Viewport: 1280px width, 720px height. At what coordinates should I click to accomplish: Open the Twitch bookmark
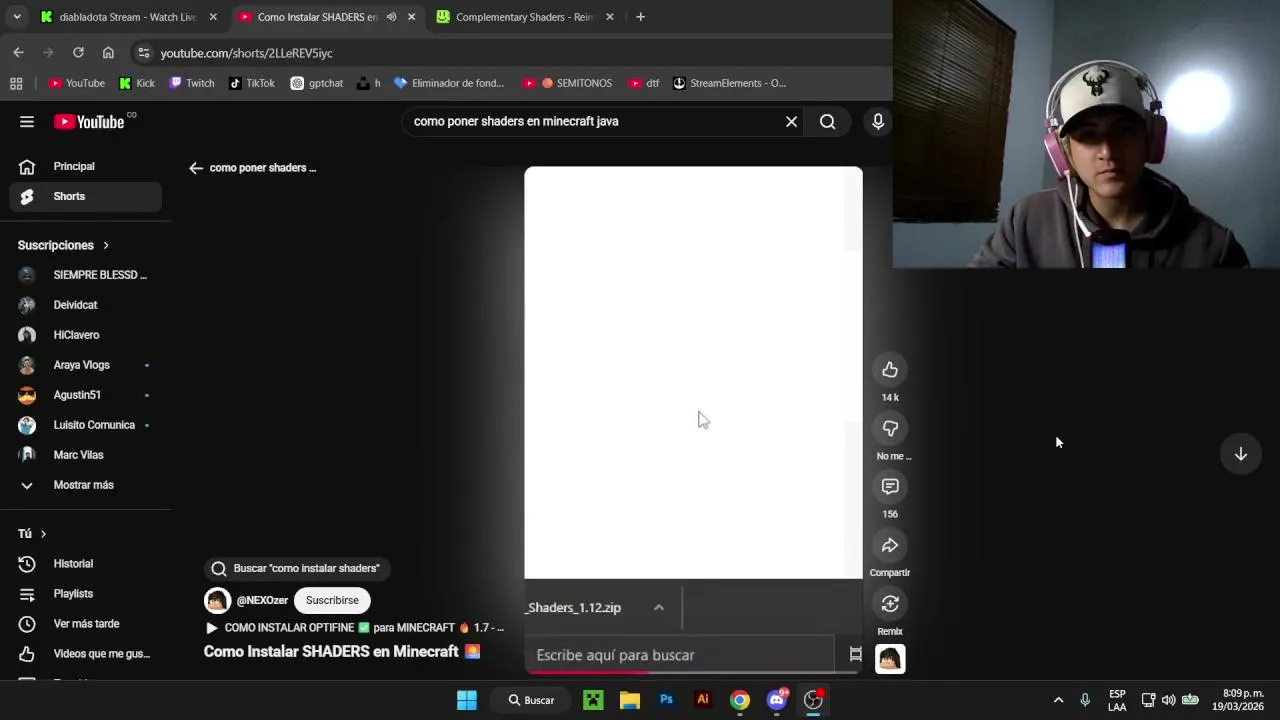pos(192,83)
